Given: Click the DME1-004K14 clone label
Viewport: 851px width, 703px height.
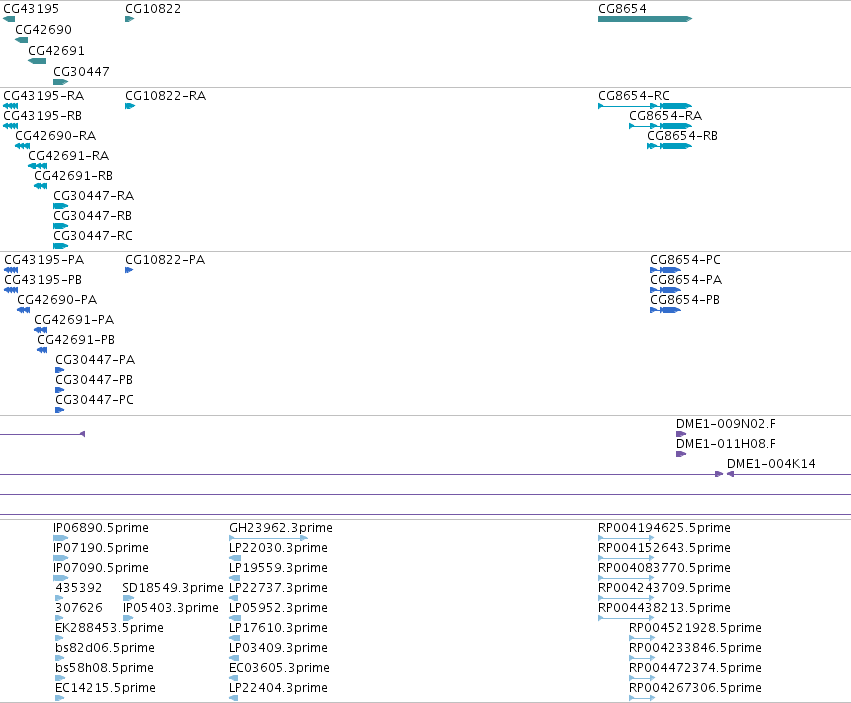Looking at the screenshot, I should (x=771, y=464).
